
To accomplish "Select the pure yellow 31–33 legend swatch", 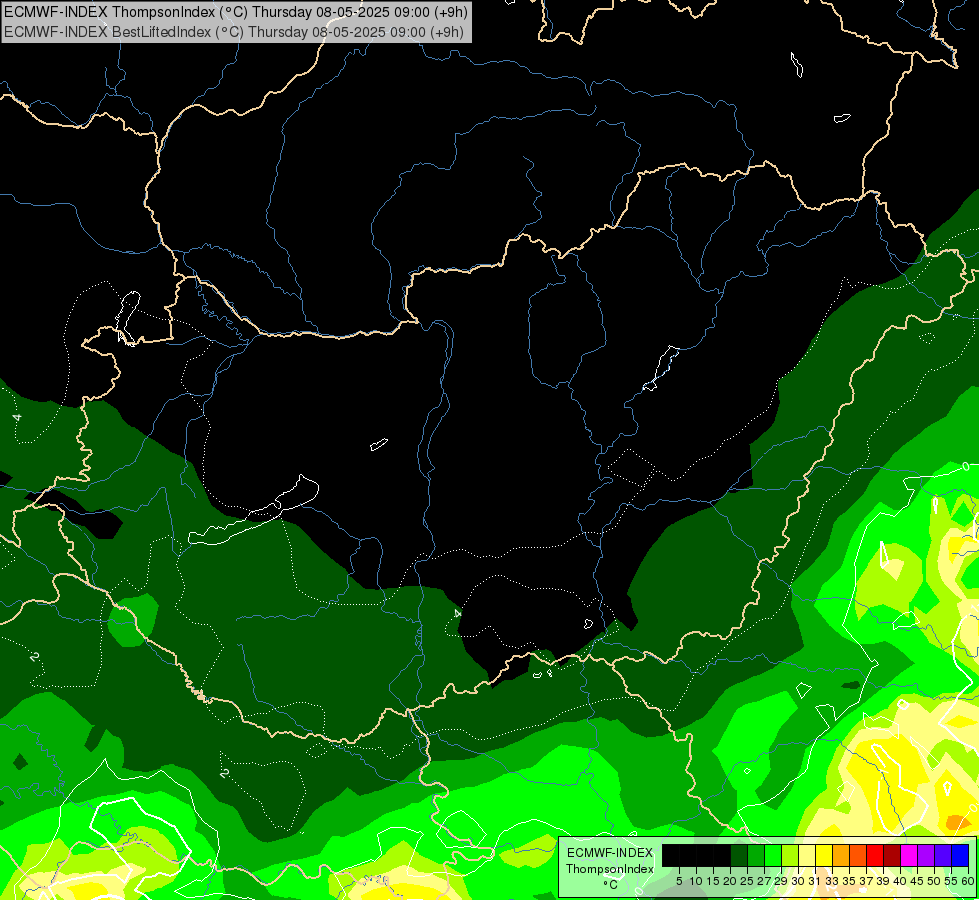I will pyautogui.click(x=824, y=855).
